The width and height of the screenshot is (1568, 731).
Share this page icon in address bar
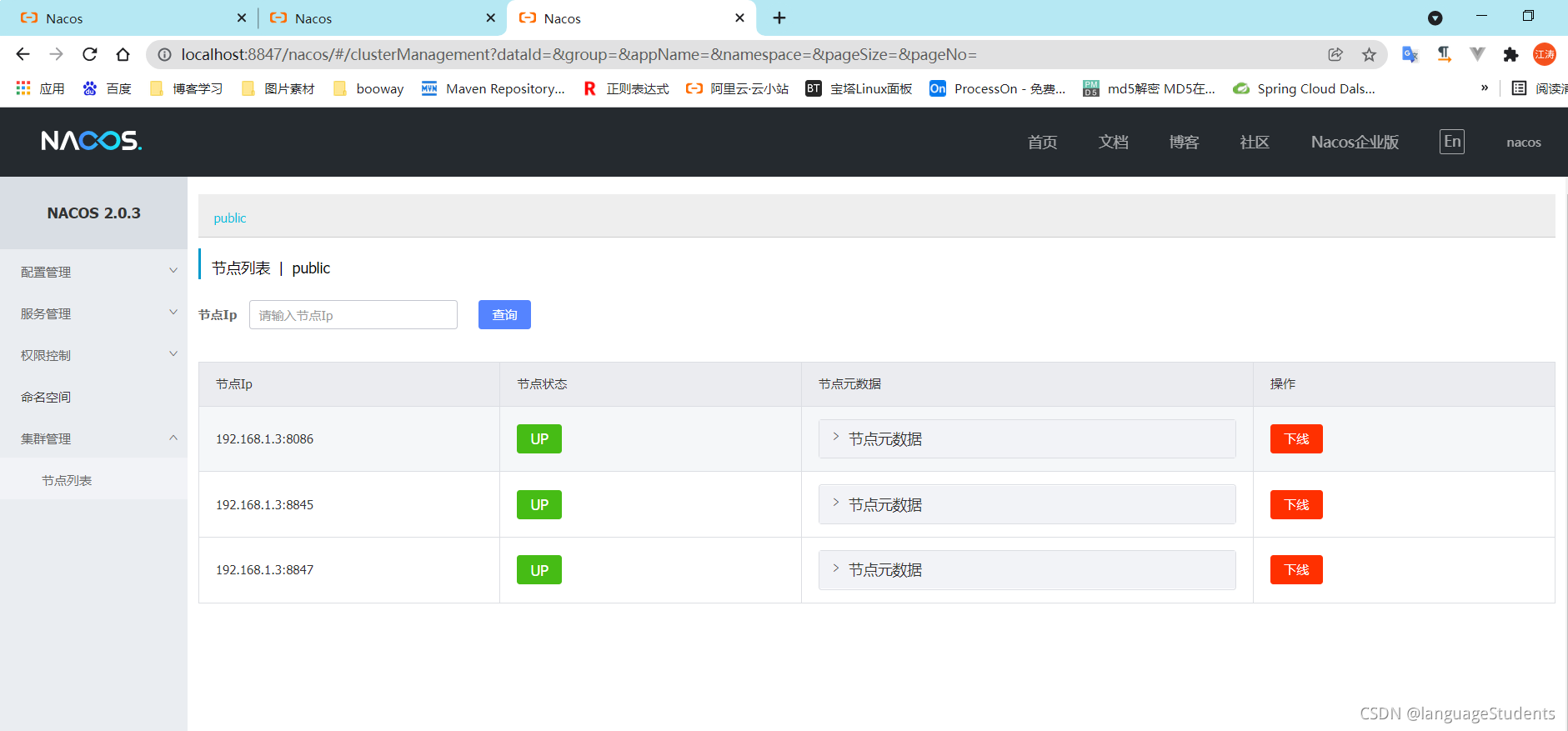[1335, 54]
